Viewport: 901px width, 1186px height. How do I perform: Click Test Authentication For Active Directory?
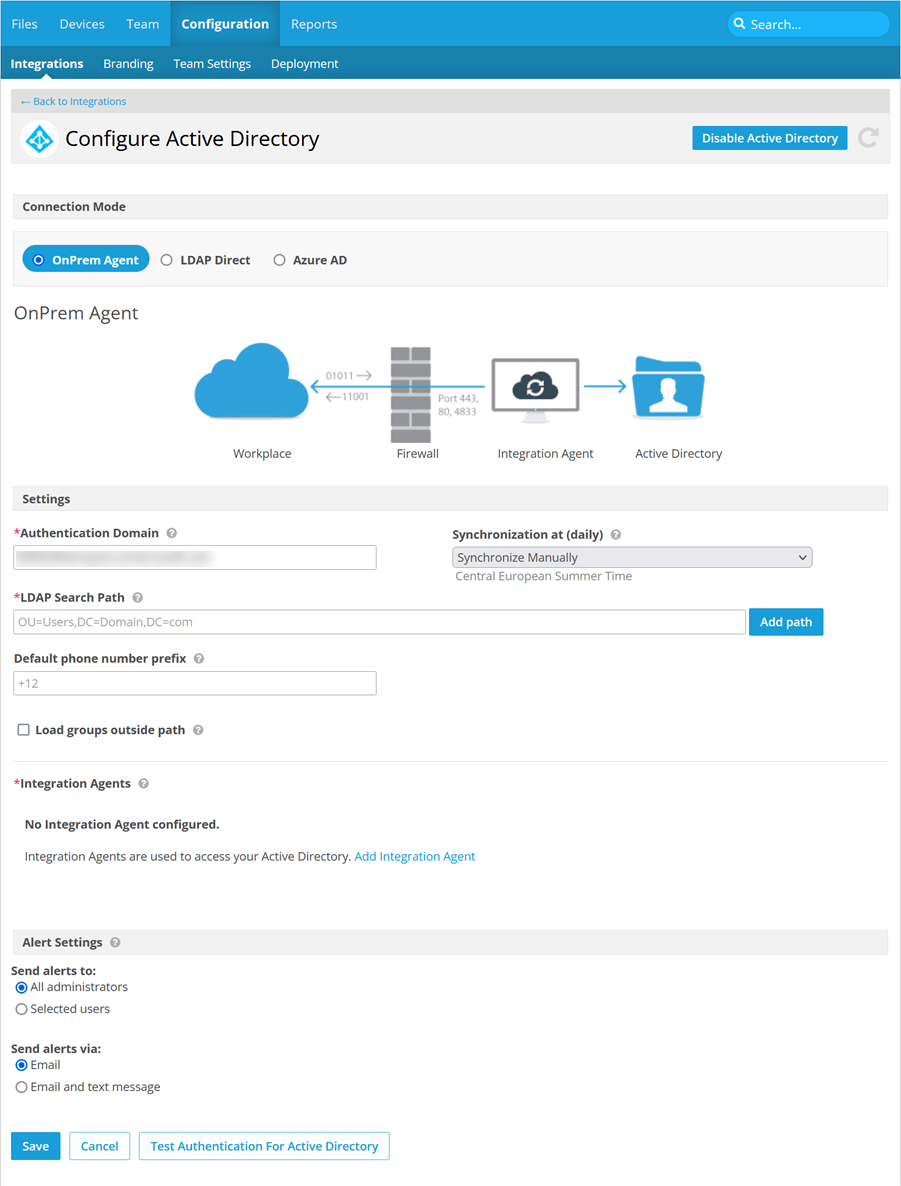pos(264,1146)
